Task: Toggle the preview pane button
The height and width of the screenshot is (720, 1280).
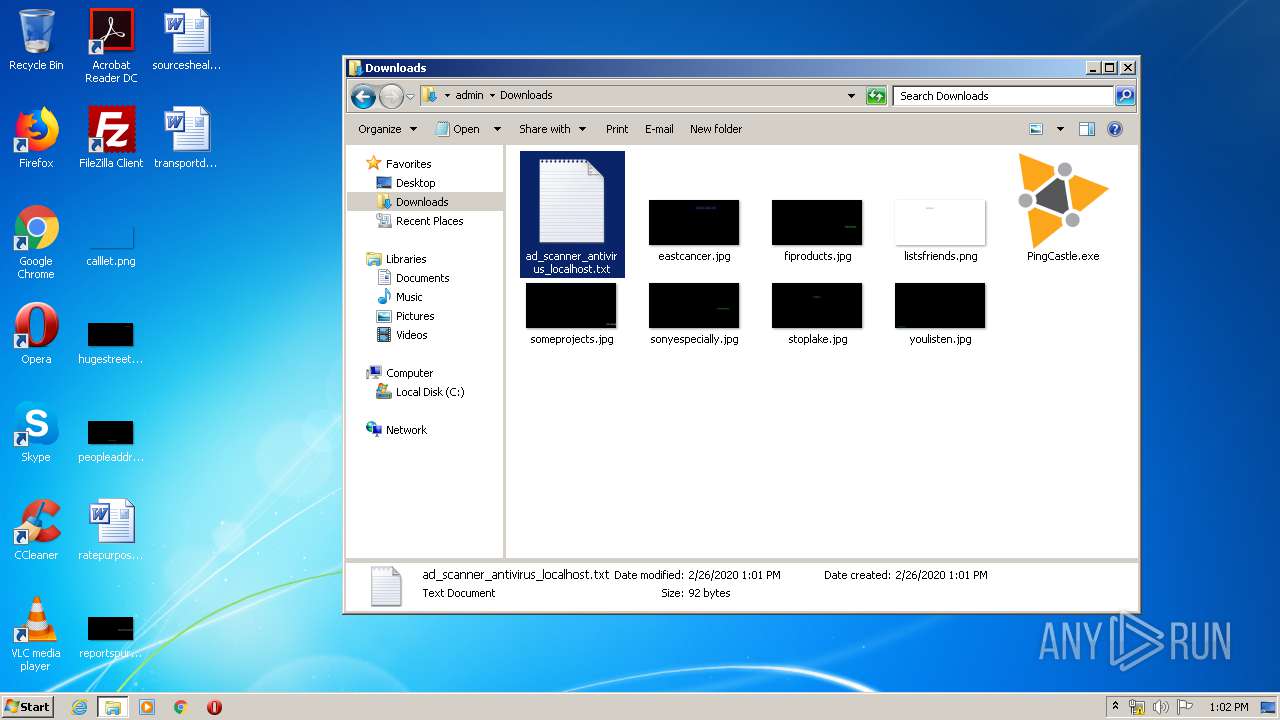Action: 1087,129
